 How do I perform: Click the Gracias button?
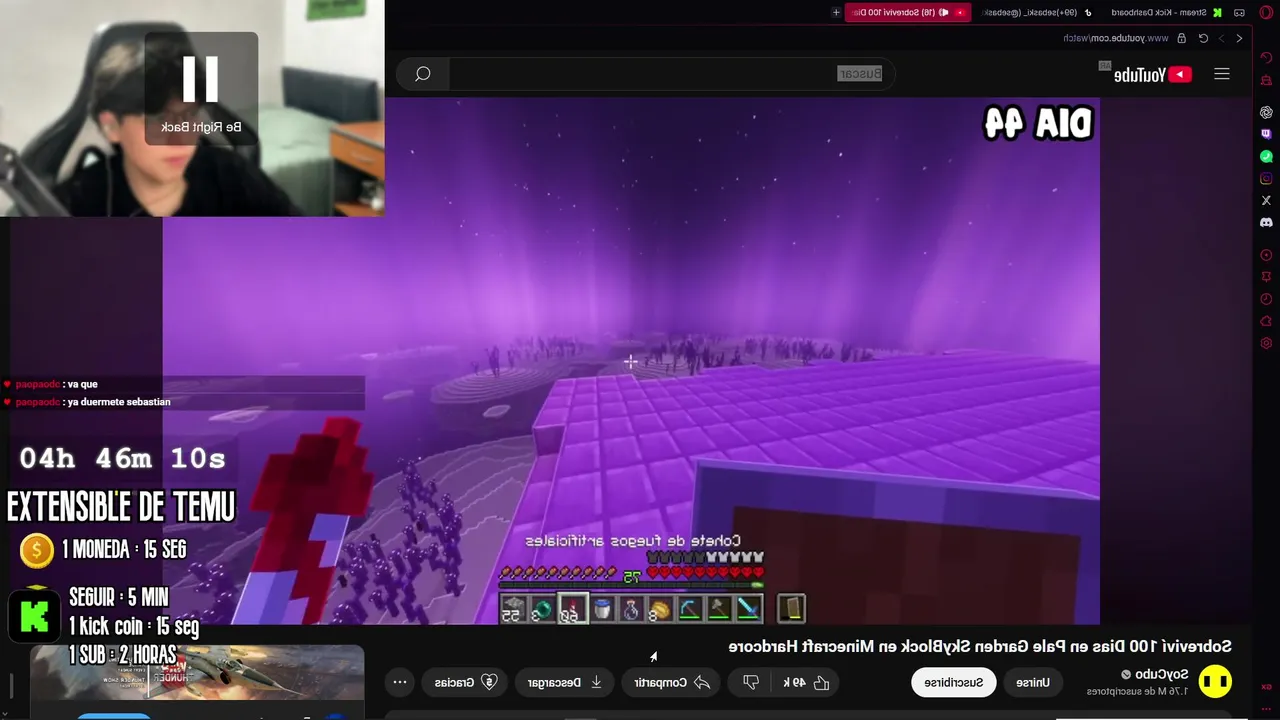[x=465, y=682]
